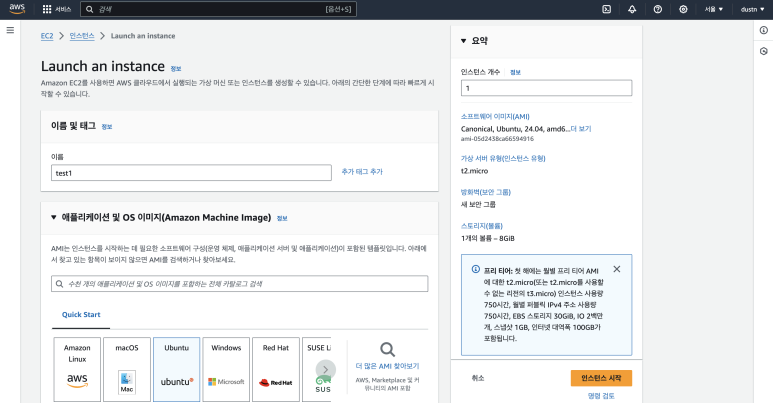The height and width of the screenshot is (403, 773).
Task: Click the instance name field with test1
Action: tap(191, 173)
